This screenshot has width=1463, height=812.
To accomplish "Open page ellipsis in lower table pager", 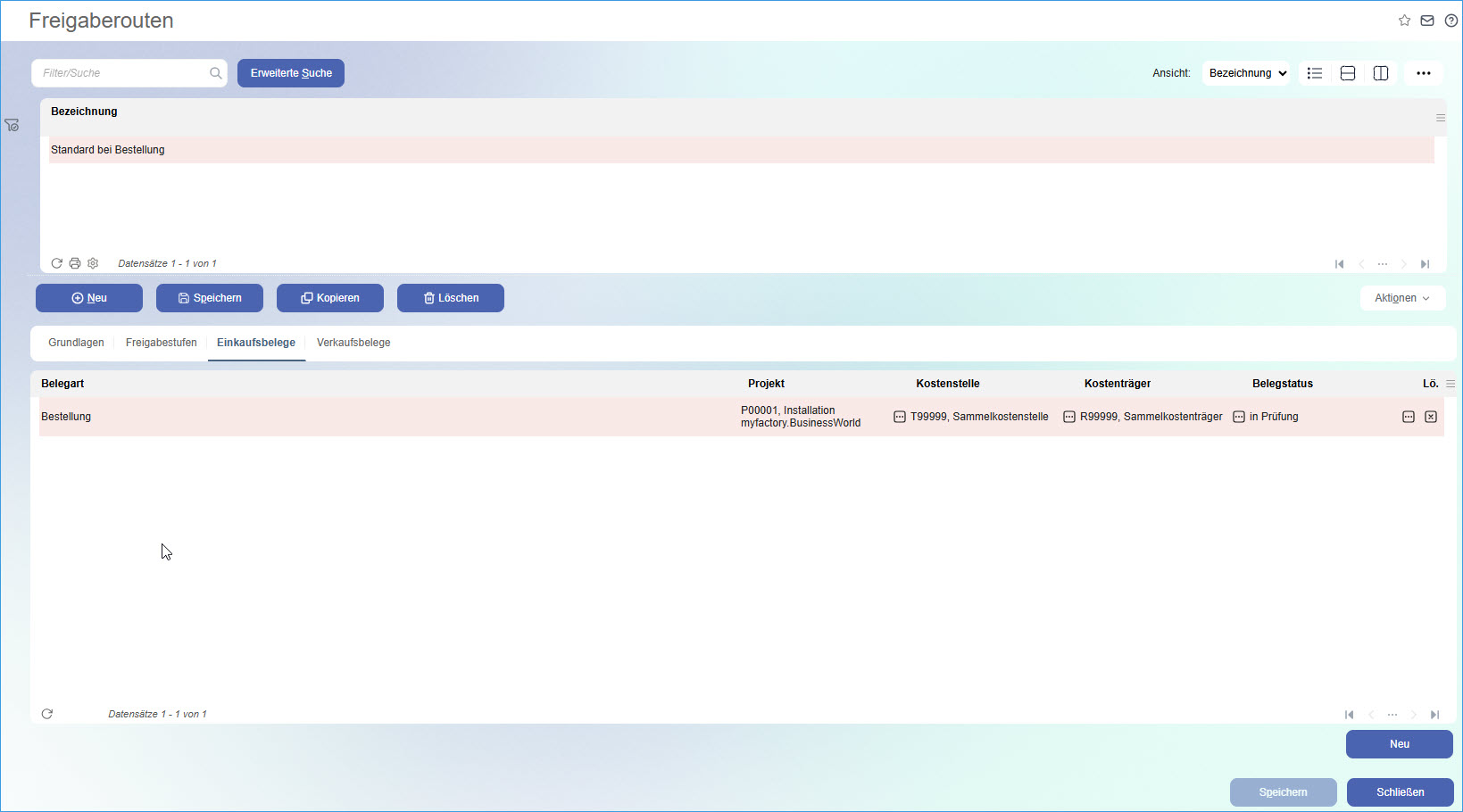I will [1392, 715].
